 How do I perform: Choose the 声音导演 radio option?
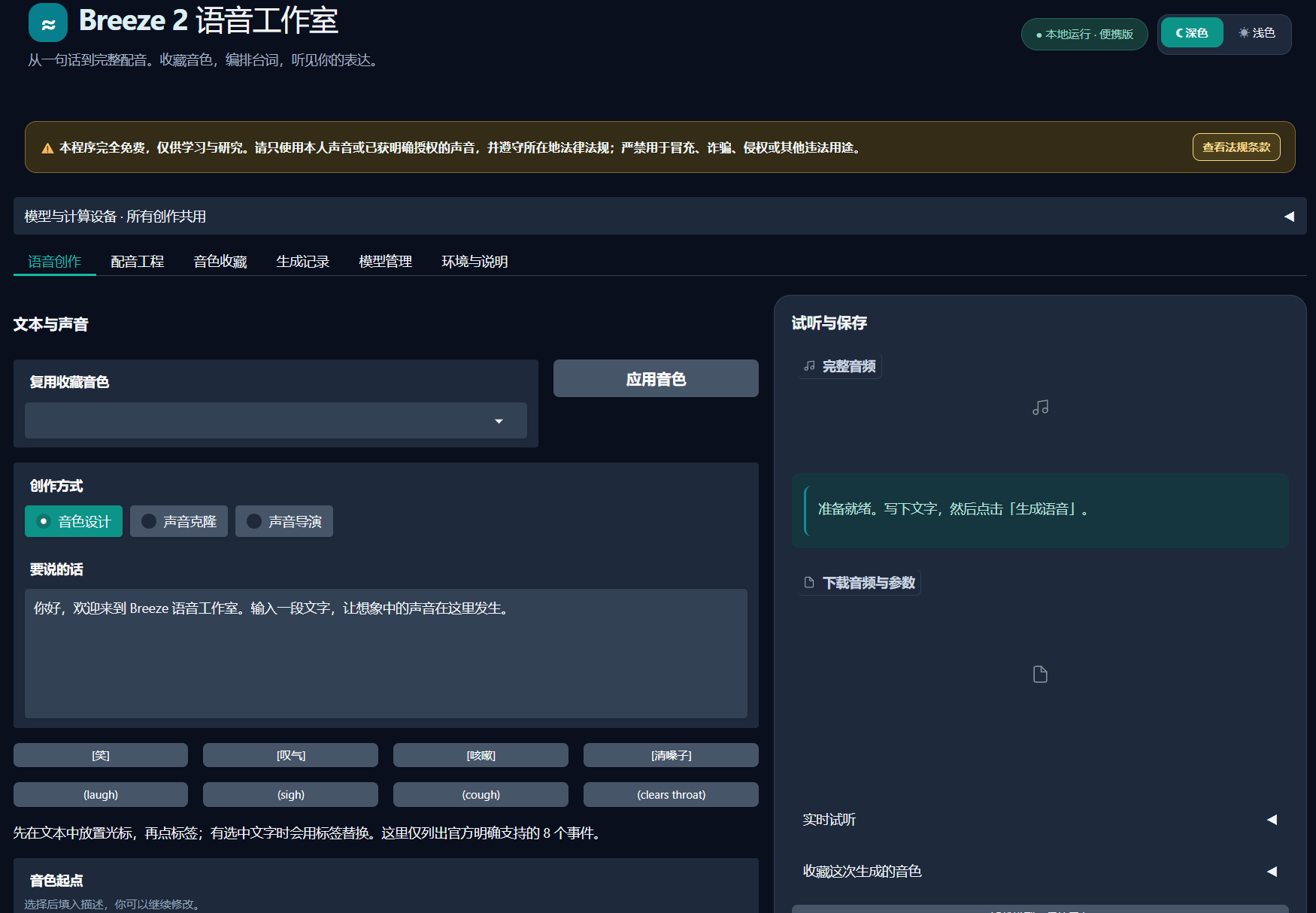[x=284, y=521]
